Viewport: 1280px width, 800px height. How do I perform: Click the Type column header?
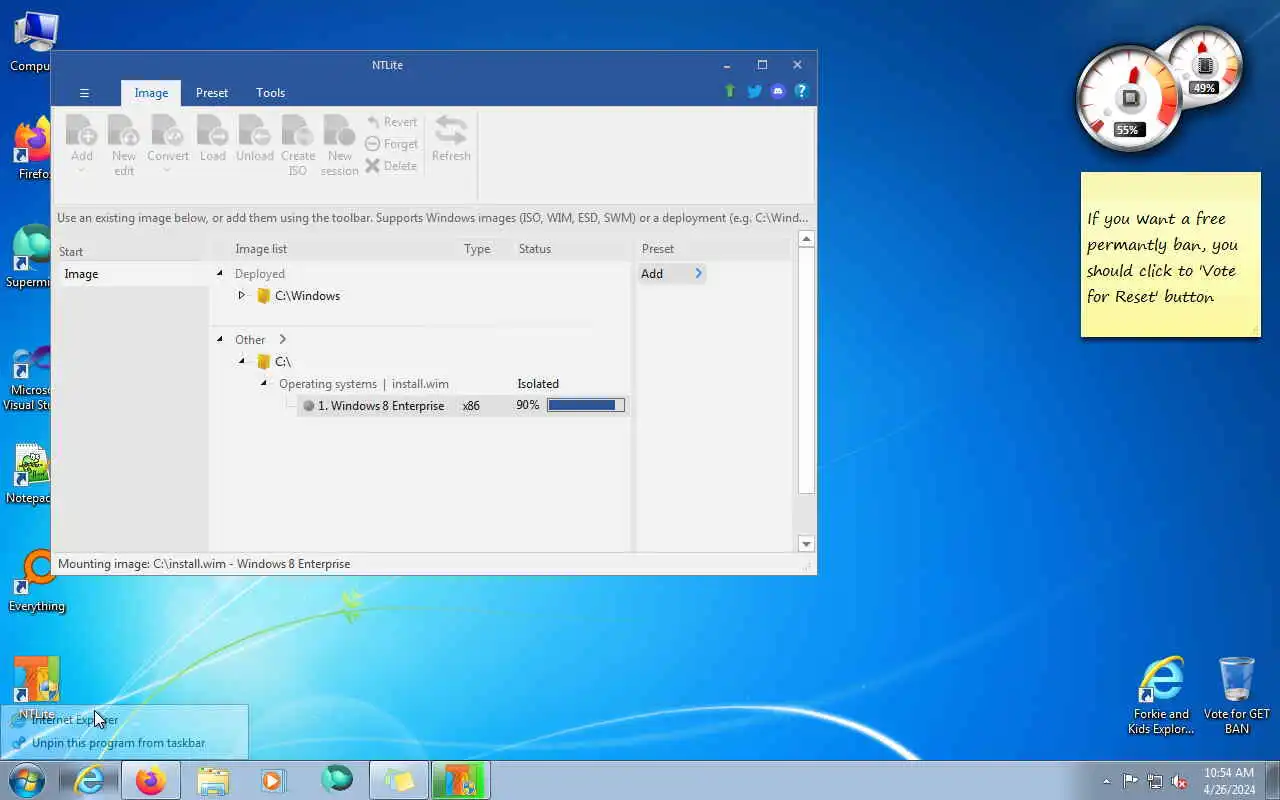(477, 249)
